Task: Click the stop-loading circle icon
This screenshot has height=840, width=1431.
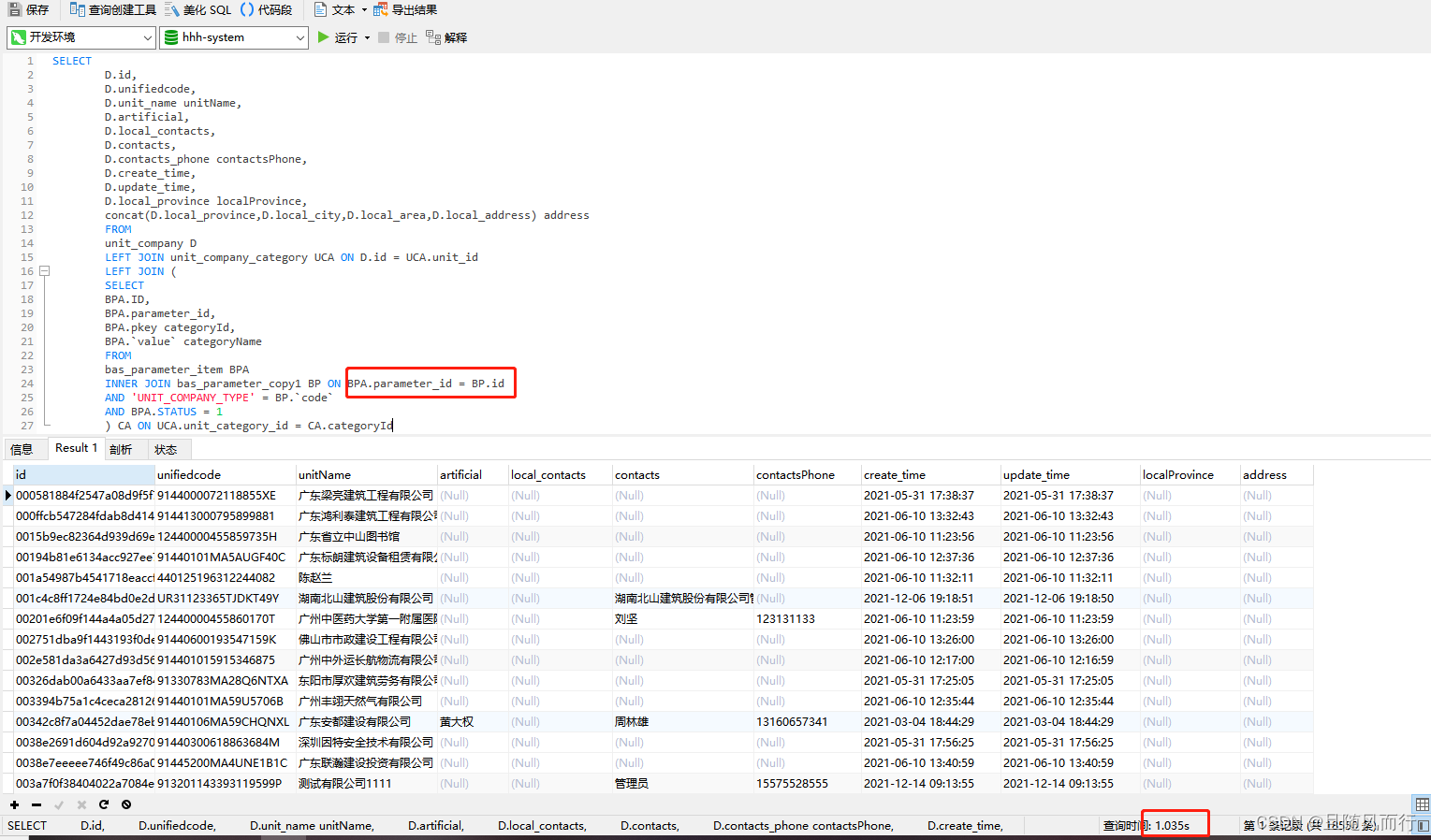Action: click(x=126, y=804)
